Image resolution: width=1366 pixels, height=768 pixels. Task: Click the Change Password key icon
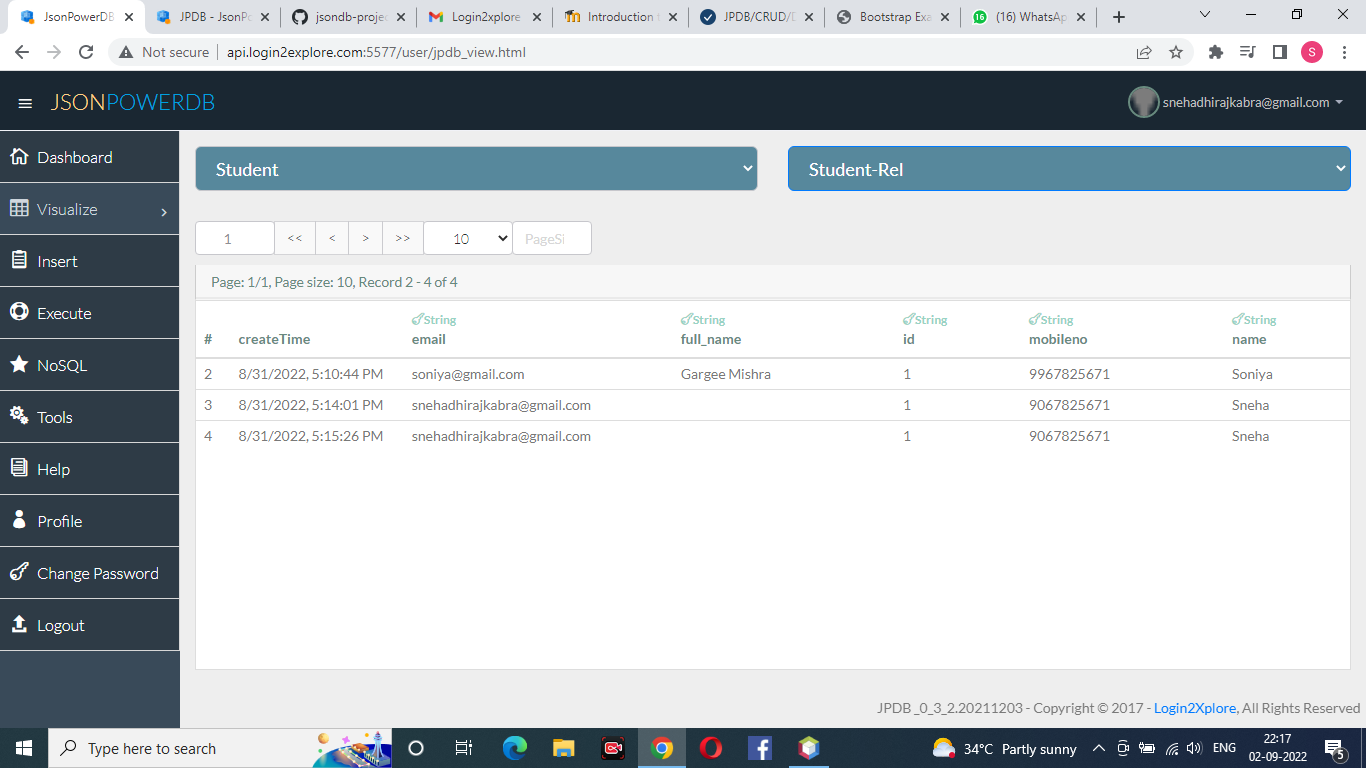(19, 573)
